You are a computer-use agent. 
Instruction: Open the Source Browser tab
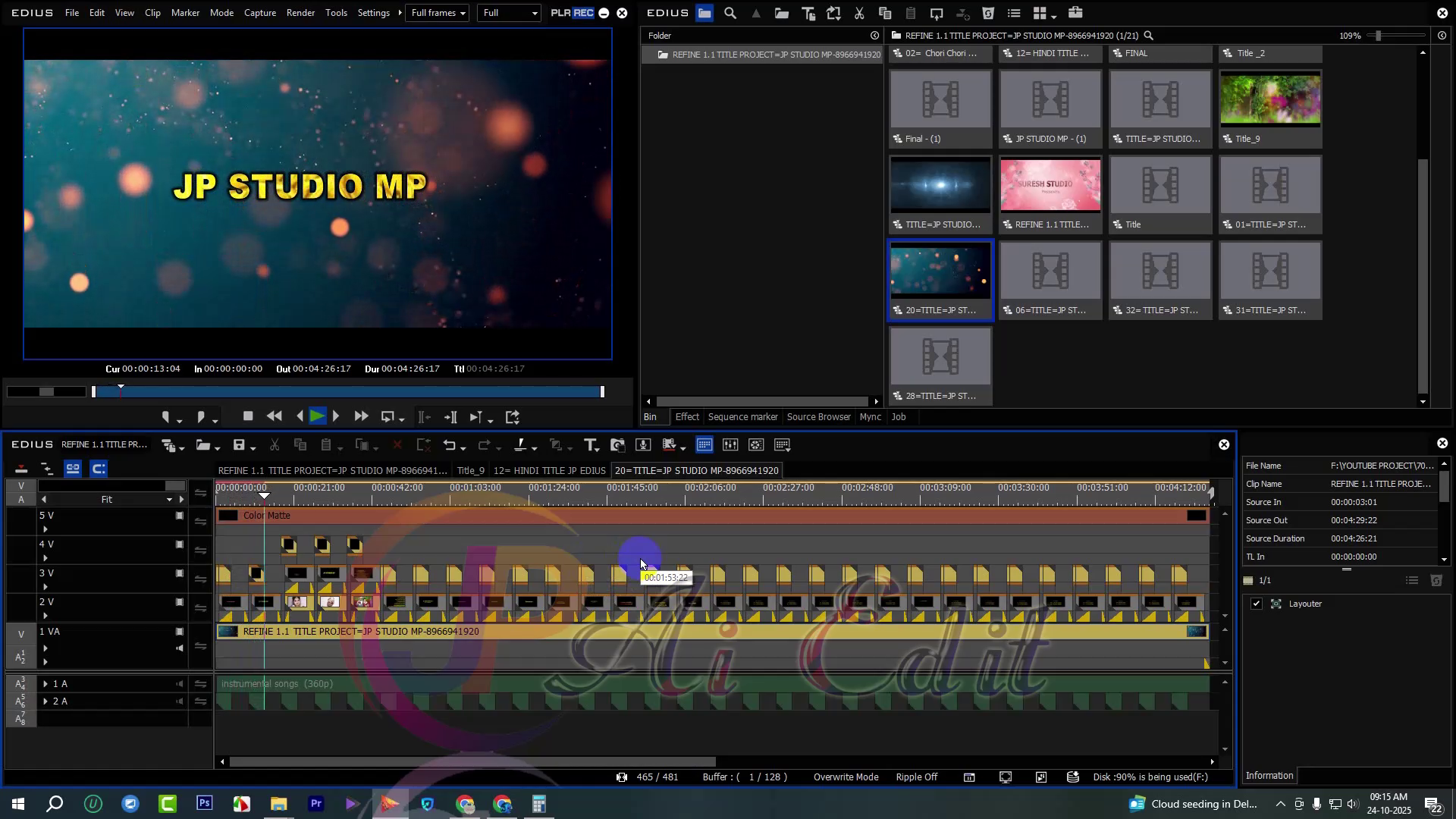(818, 417)
